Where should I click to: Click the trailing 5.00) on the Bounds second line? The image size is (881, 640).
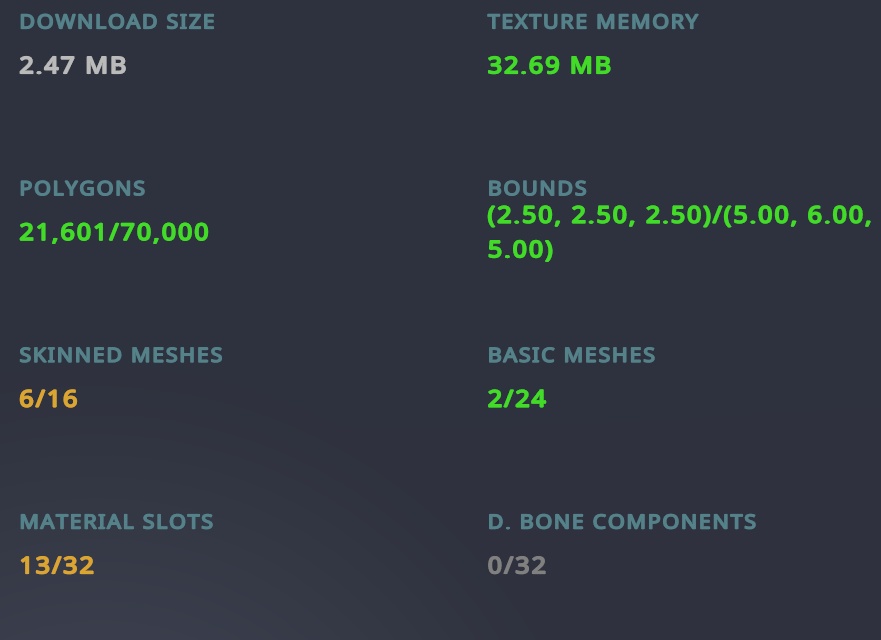(x=520, y=250)
